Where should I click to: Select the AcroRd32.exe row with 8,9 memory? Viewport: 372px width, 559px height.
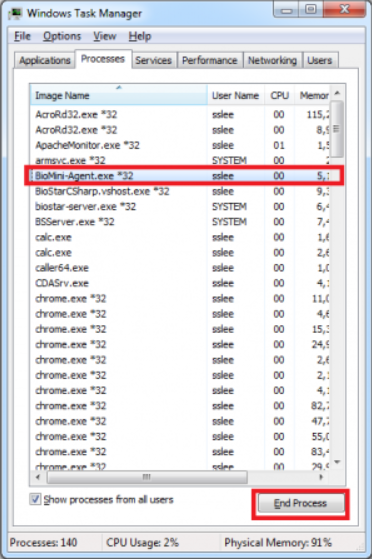[180, 130]
